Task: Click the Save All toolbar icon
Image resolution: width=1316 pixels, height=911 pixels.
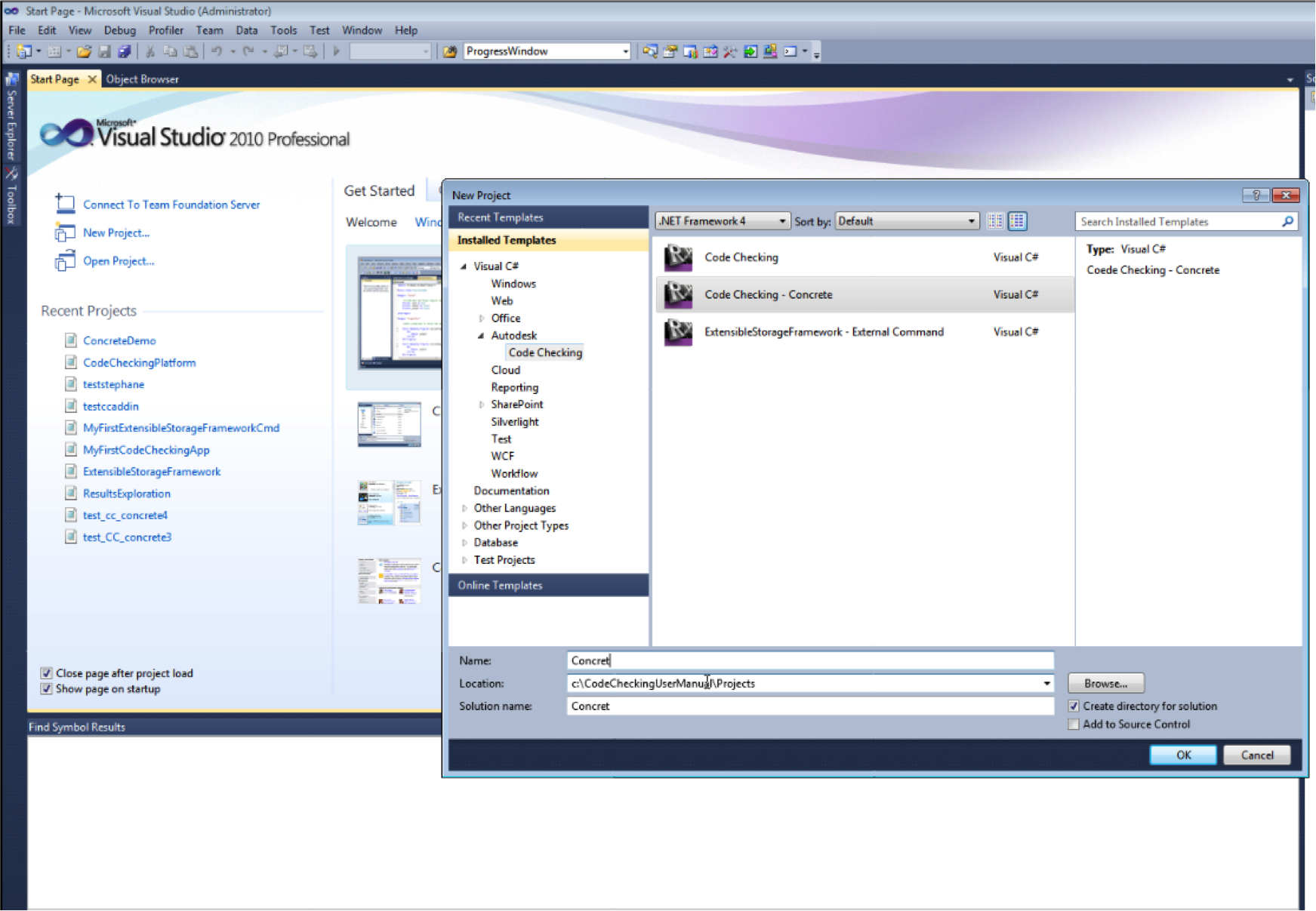Action: [x=125, y=51]
